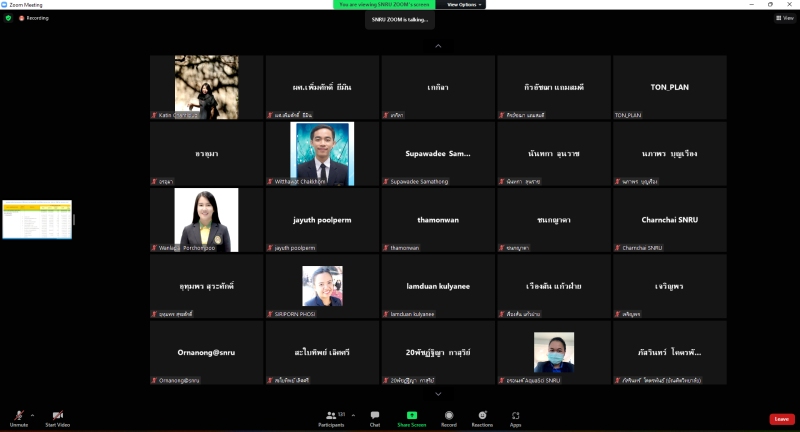Open the Participants panel
Image resolution: width=800 pixels, height=432 pixels.
tap(333, 415)
